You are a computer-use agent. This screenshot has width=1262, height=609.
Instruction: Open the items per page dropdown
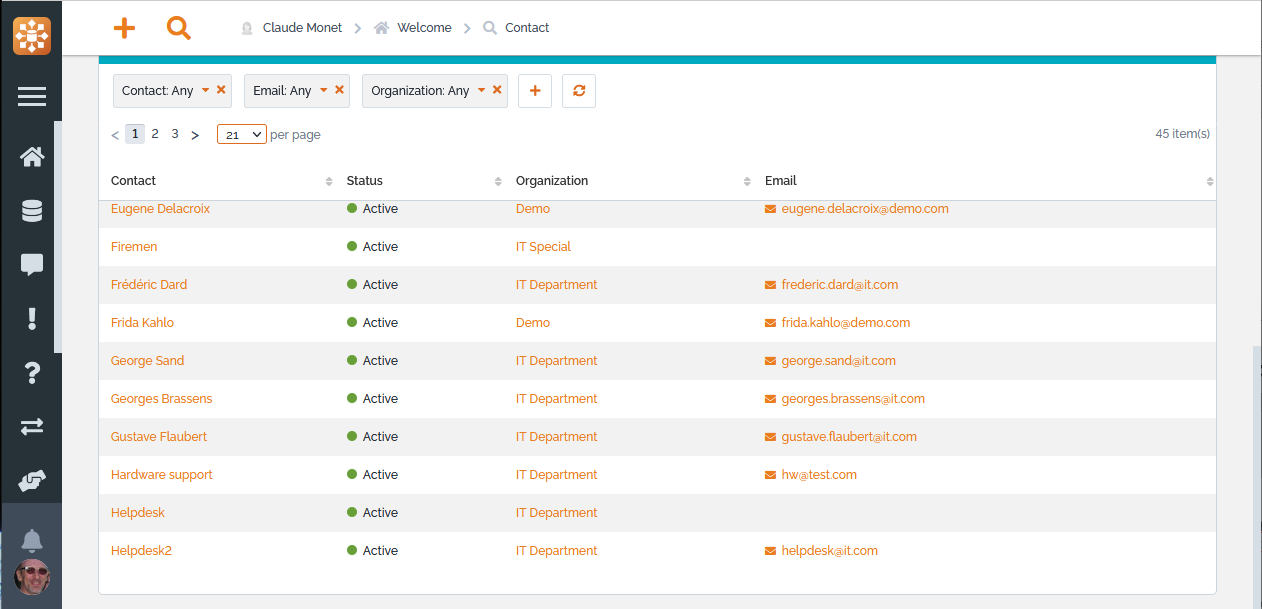[x=241, y=134]
